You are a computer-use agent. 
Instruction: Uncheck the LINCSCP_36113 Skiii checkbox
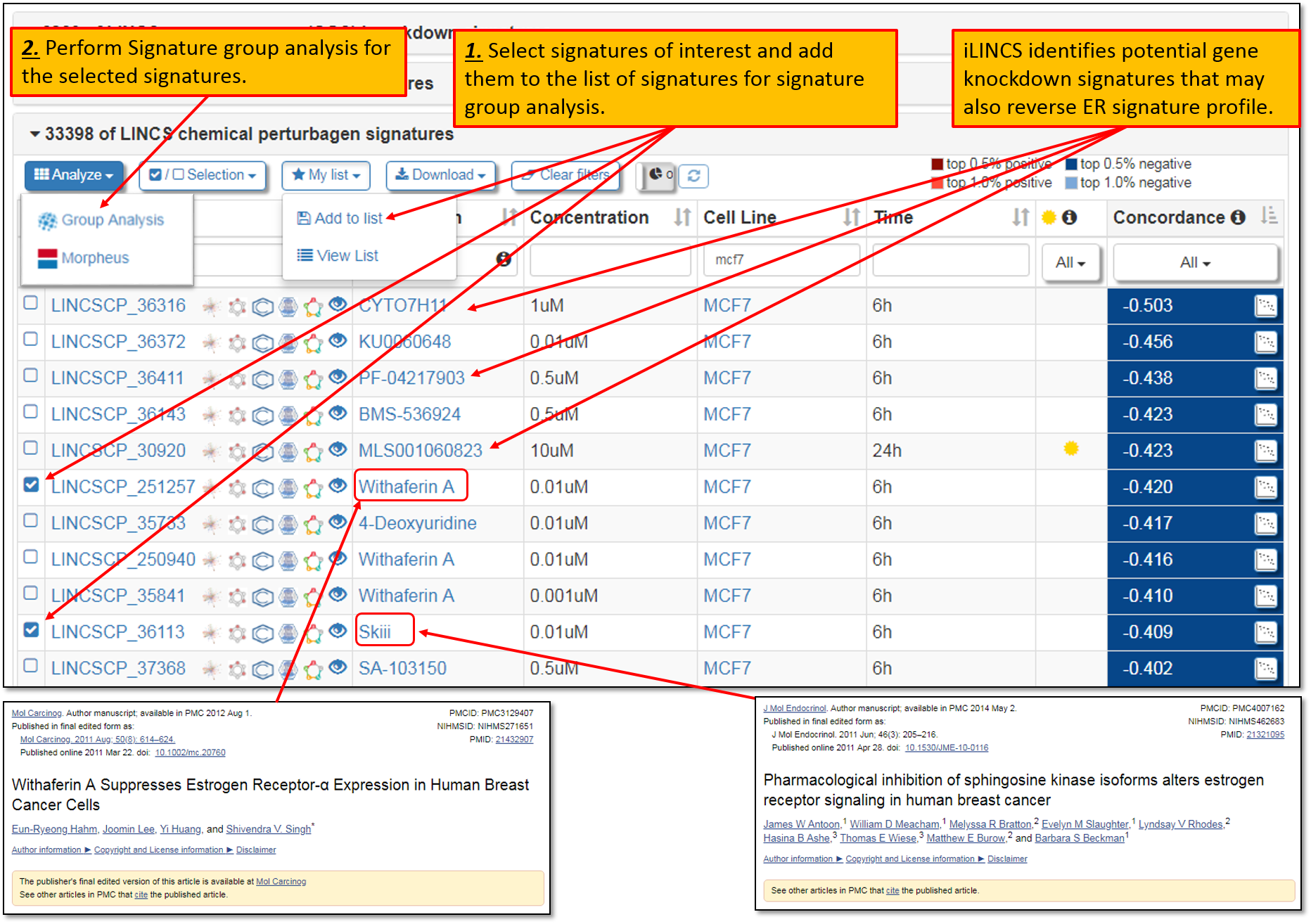point(31,629)
